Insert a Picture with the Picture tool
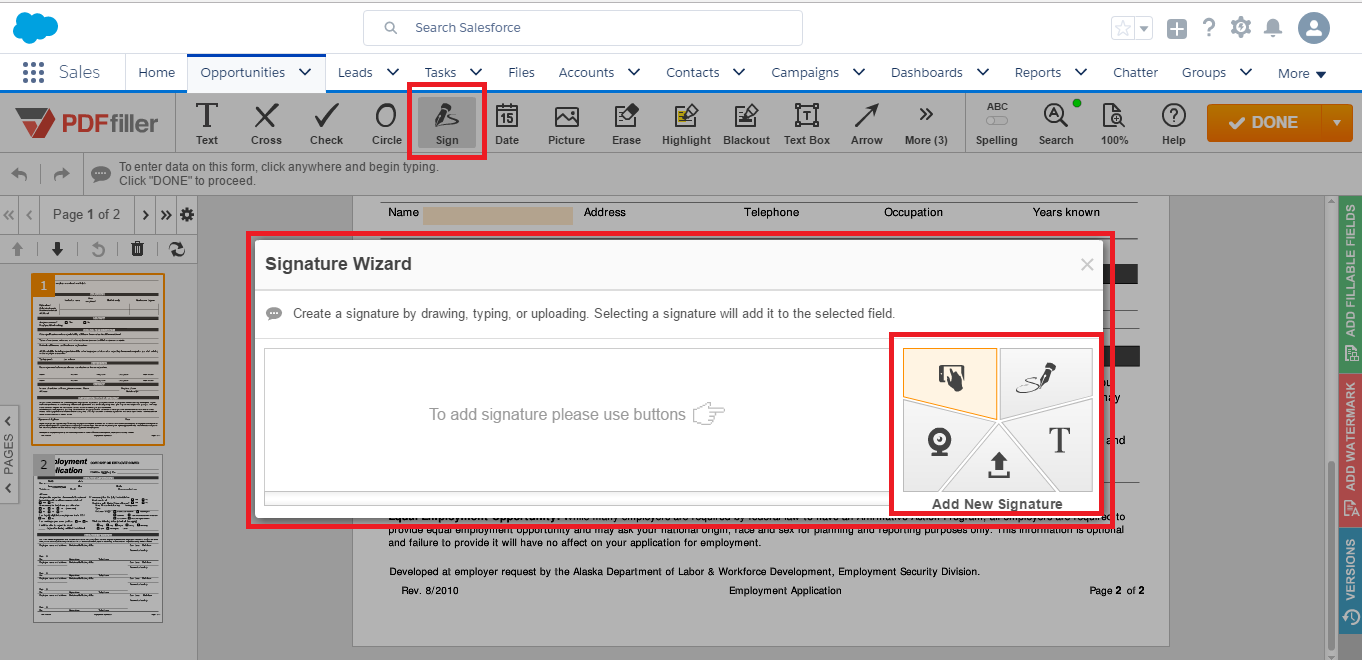1362x660 pixels. (x=566, y=123)
